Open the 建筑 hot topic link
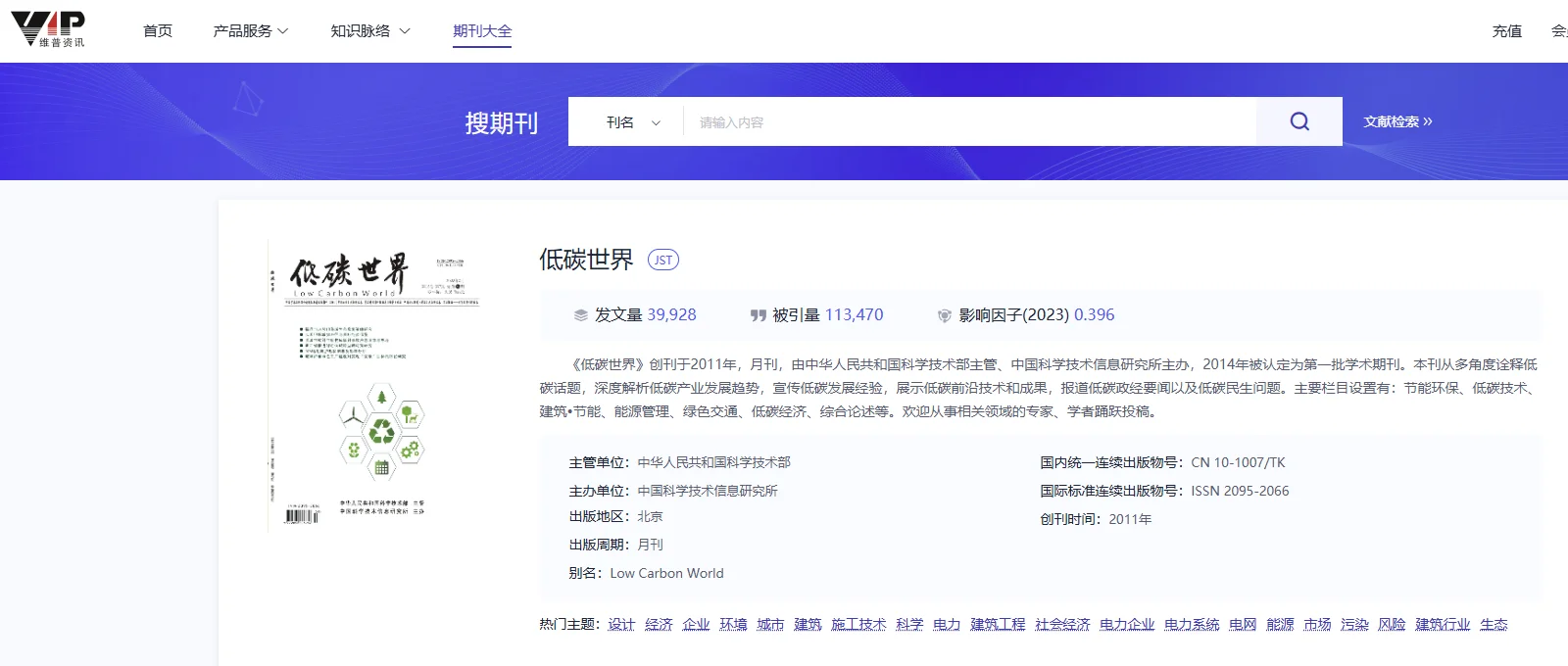 point(808,624)
